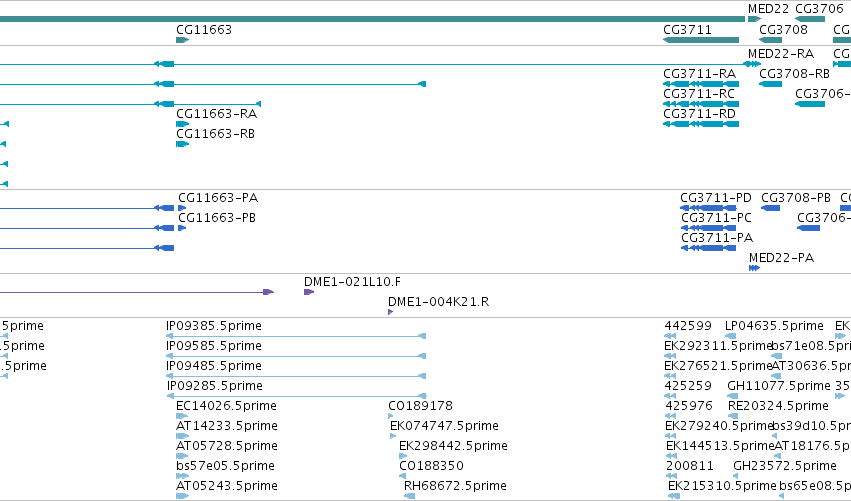This screenshot has height=501, width=851.
Task: Select EST IP09585.5prime
Action: click(x=213, y=346)
